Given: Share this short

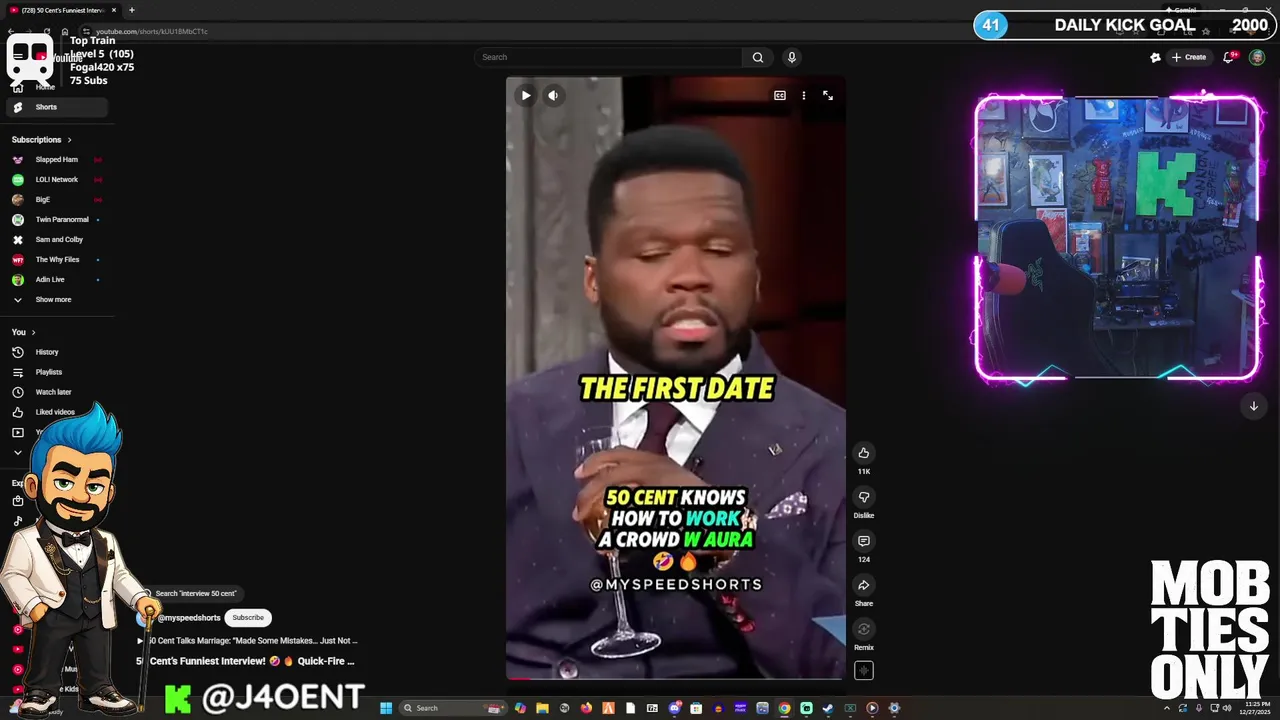Looking at the screenshot, I should point(864,585).
